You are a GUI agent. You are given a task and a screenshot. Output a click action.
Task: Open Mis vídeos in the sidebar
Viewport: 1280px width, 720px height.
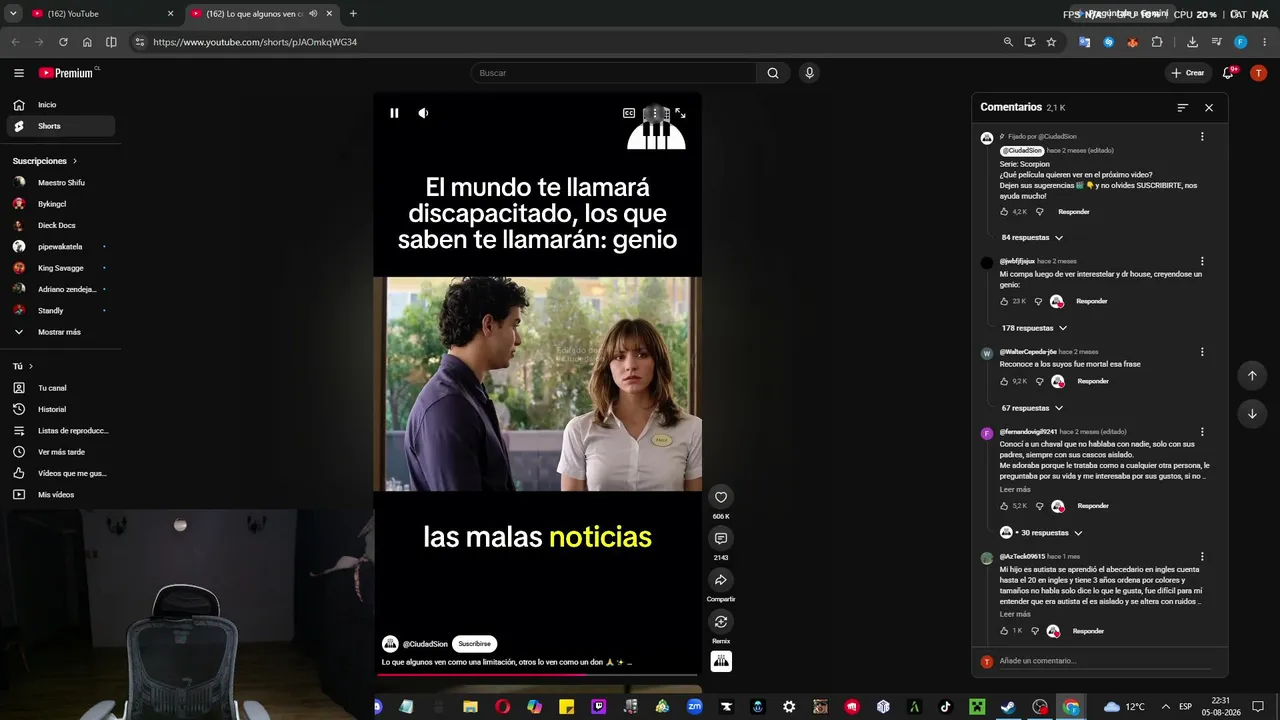61,495
